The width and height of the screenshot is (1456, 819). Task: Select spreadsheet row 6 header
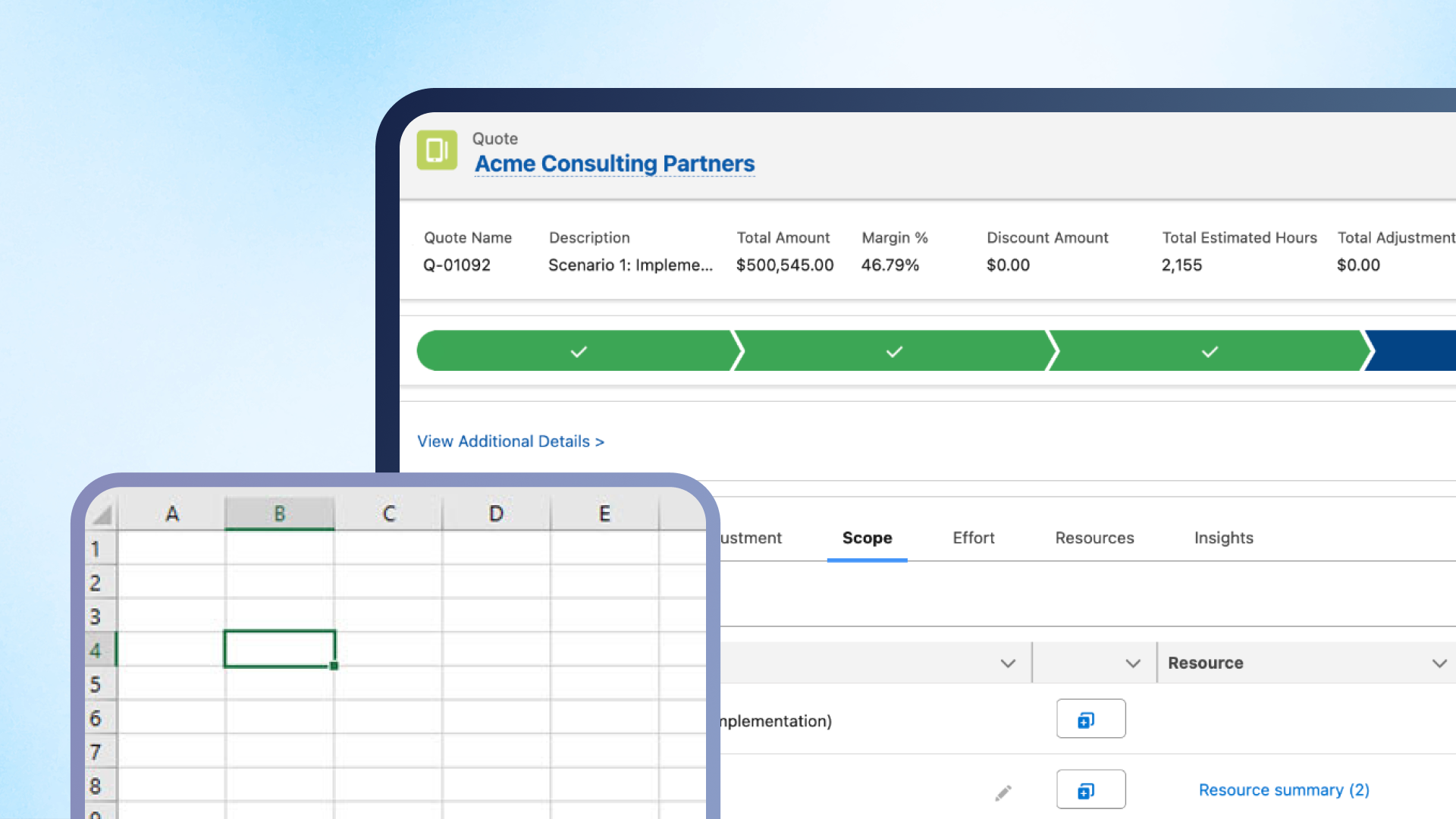[x=96, y=718]
